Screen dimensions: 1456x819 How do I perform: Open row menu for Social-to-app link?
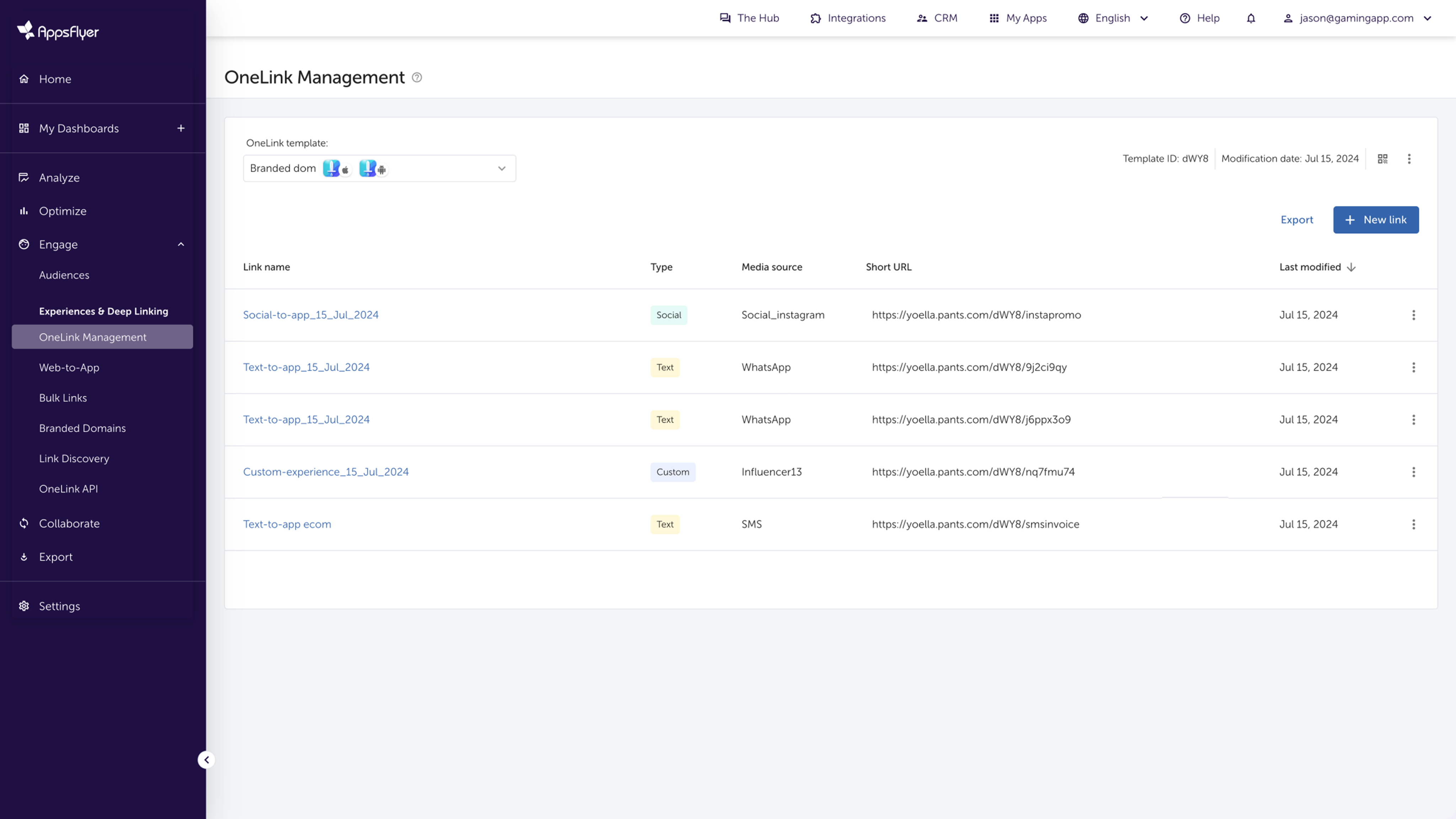(x=1414, y=315)
